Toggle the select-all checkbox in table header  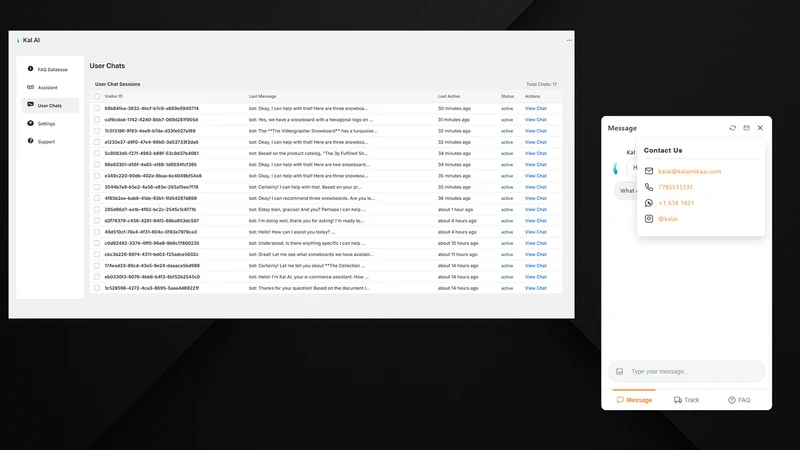pyautogui.click(x=97, y=96)
